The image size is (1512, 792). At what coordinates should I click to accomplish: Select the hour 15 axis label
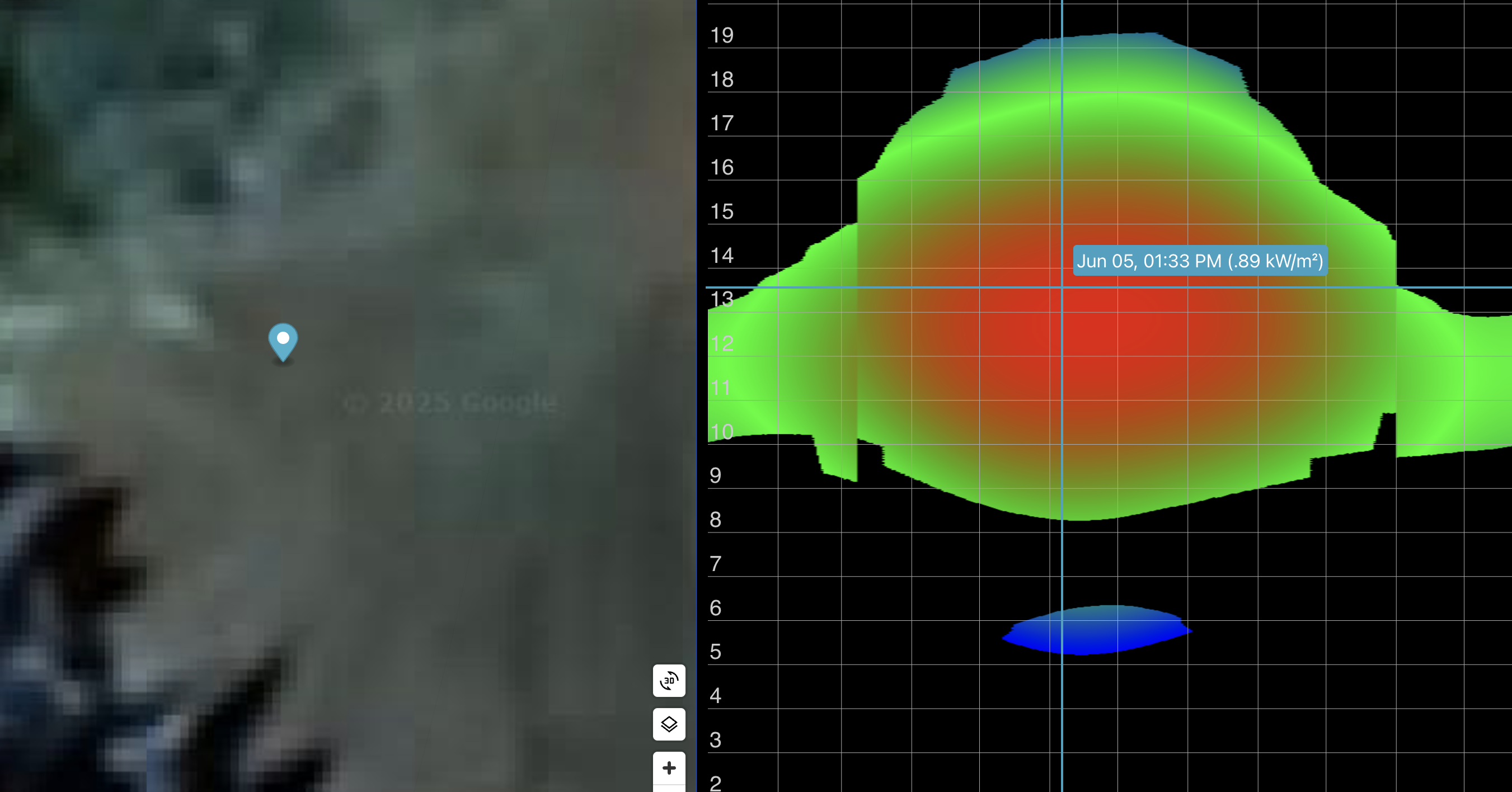click(x=722, y=211)
